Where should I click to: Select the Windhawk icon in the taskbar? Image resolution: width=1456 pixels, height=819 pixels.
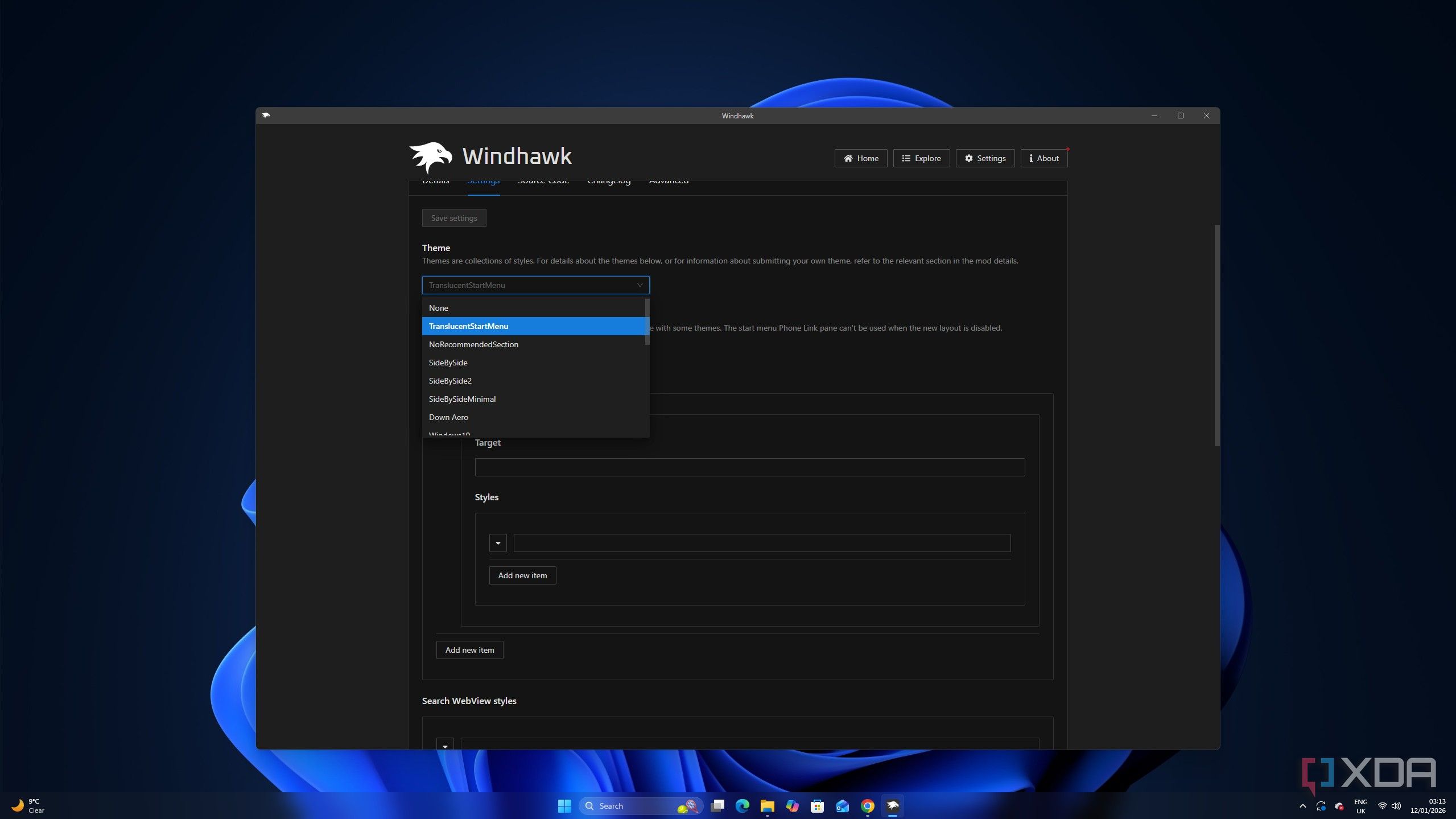(892, 806)
